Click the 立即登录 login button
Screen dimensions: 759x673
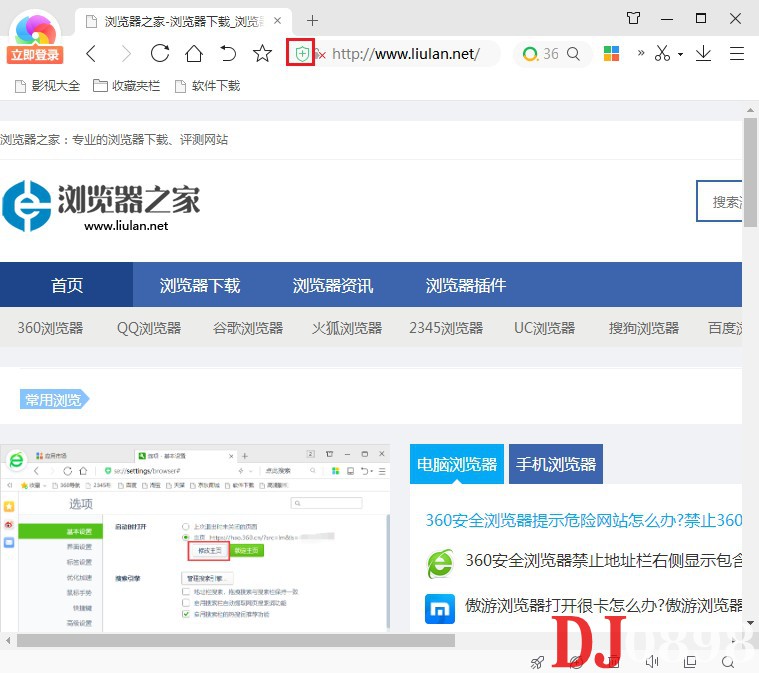click(35, 55)
